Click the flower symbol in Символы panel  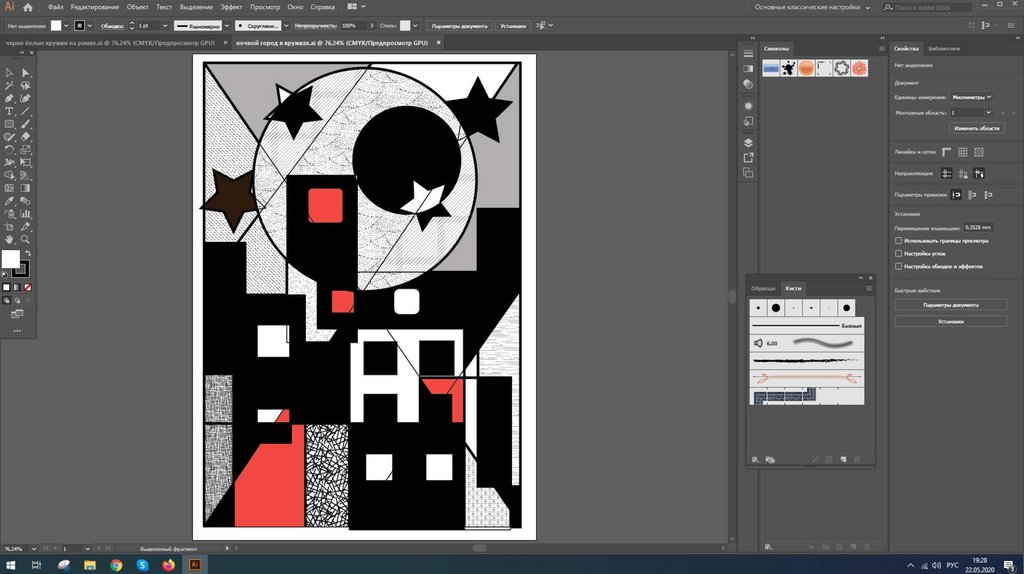click(x=858, y=68)
